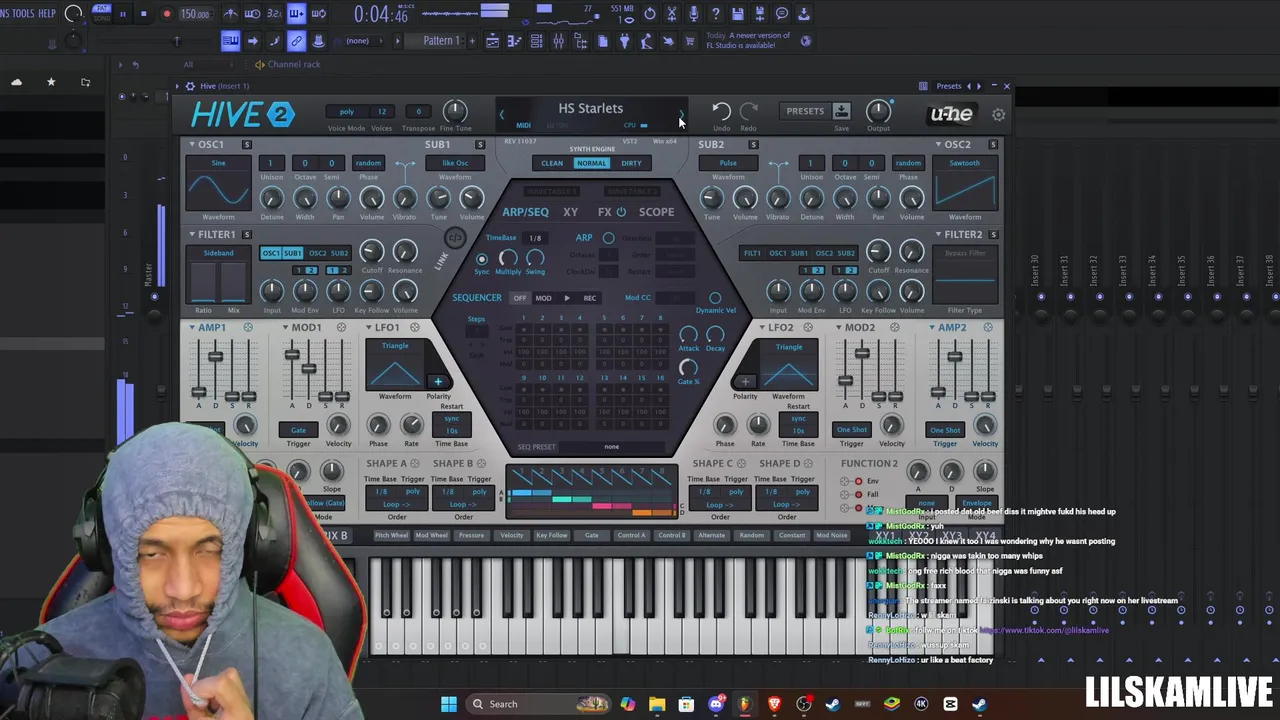Open the playlist view icon
This screenshot has height=720, width=1280.
492,41
